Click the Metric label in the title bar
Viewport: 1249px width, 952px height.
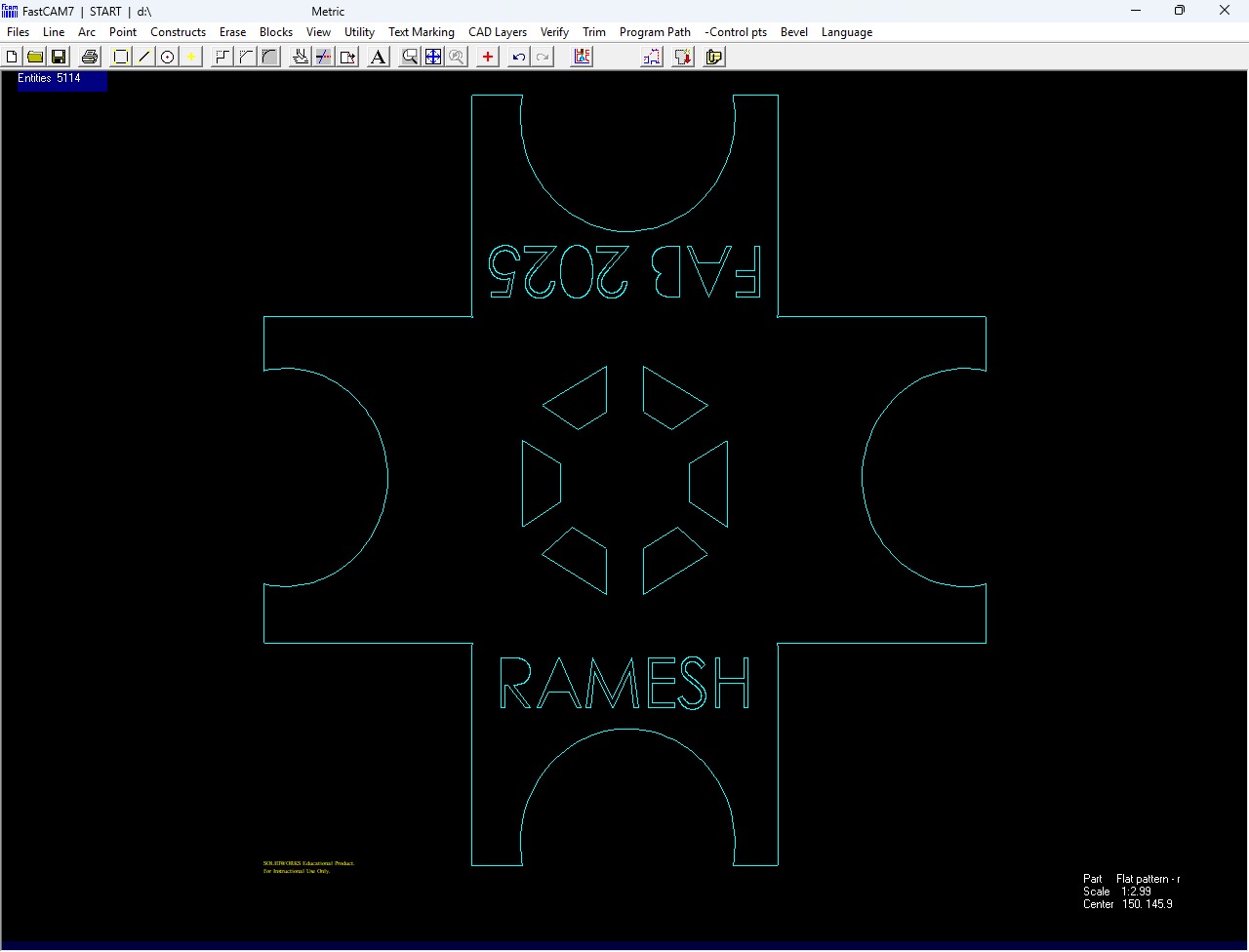coord(328,12)
